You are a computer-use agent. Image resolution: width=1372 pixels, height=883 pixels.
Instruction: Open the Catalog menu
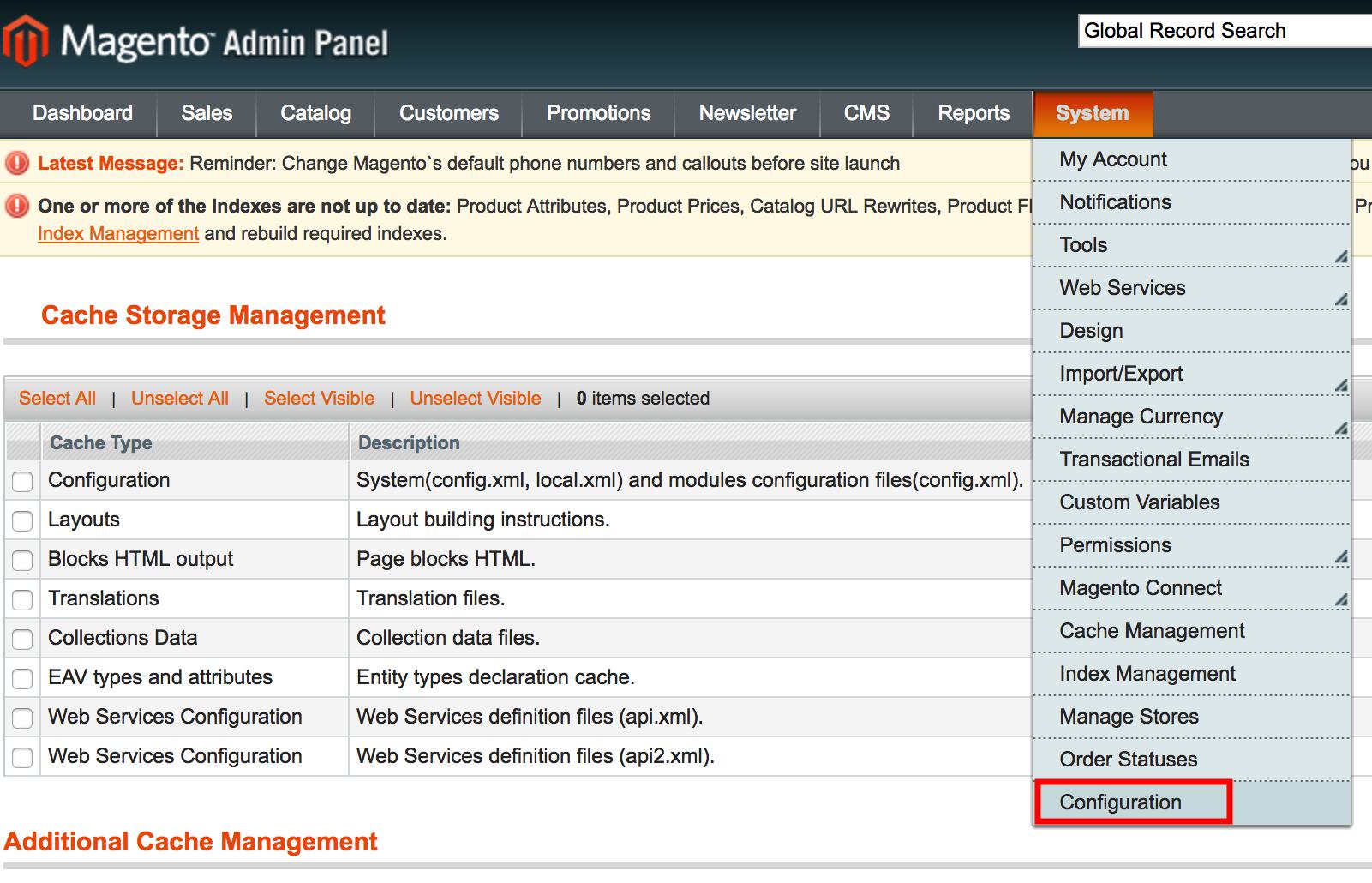[315, 113]
